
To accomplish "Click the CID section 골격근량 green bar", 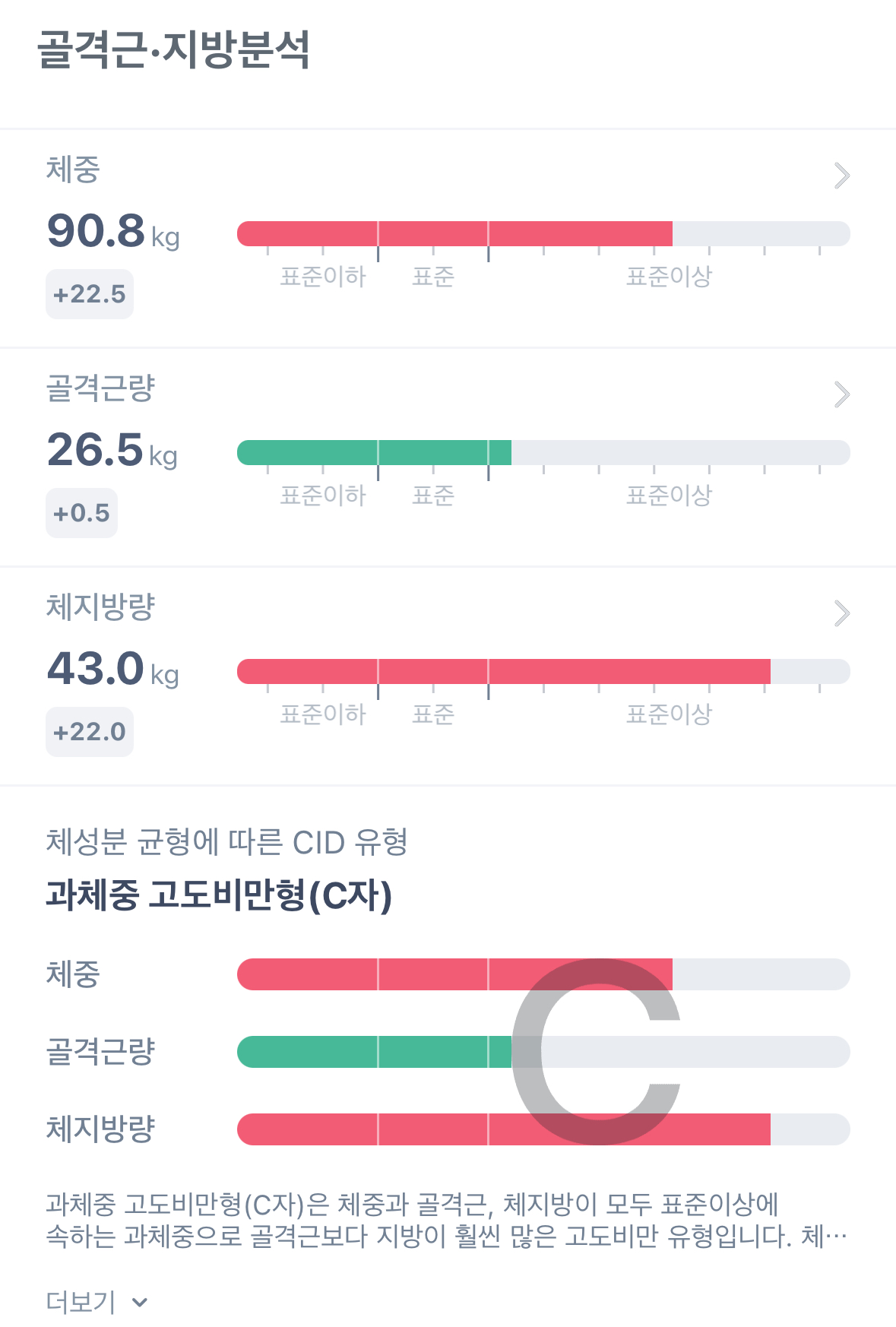I will pos(374,1052).
